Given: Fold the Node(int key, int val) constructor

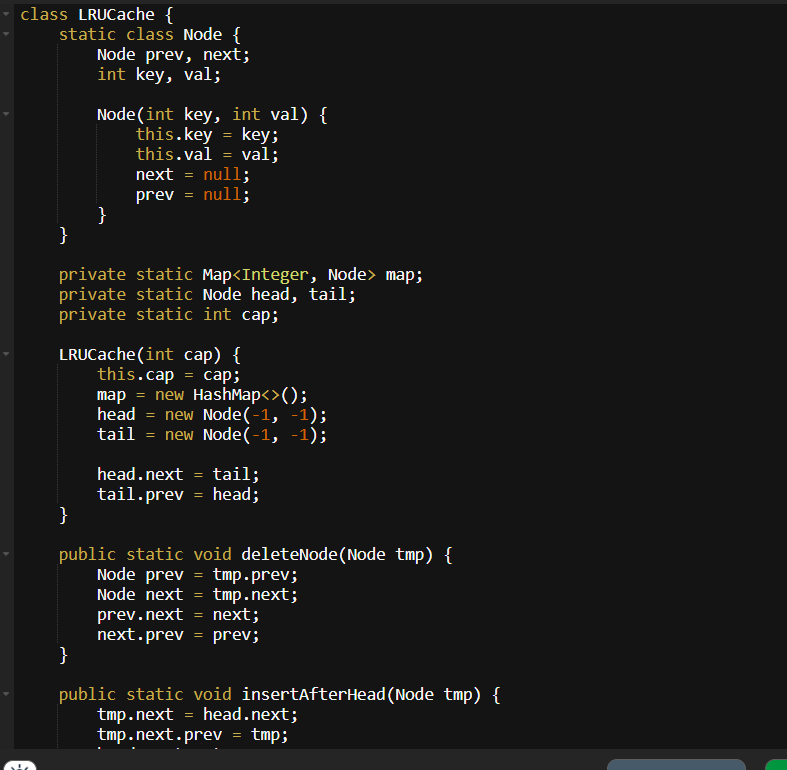Looking at the screenshot, I should tap(6, 114).
